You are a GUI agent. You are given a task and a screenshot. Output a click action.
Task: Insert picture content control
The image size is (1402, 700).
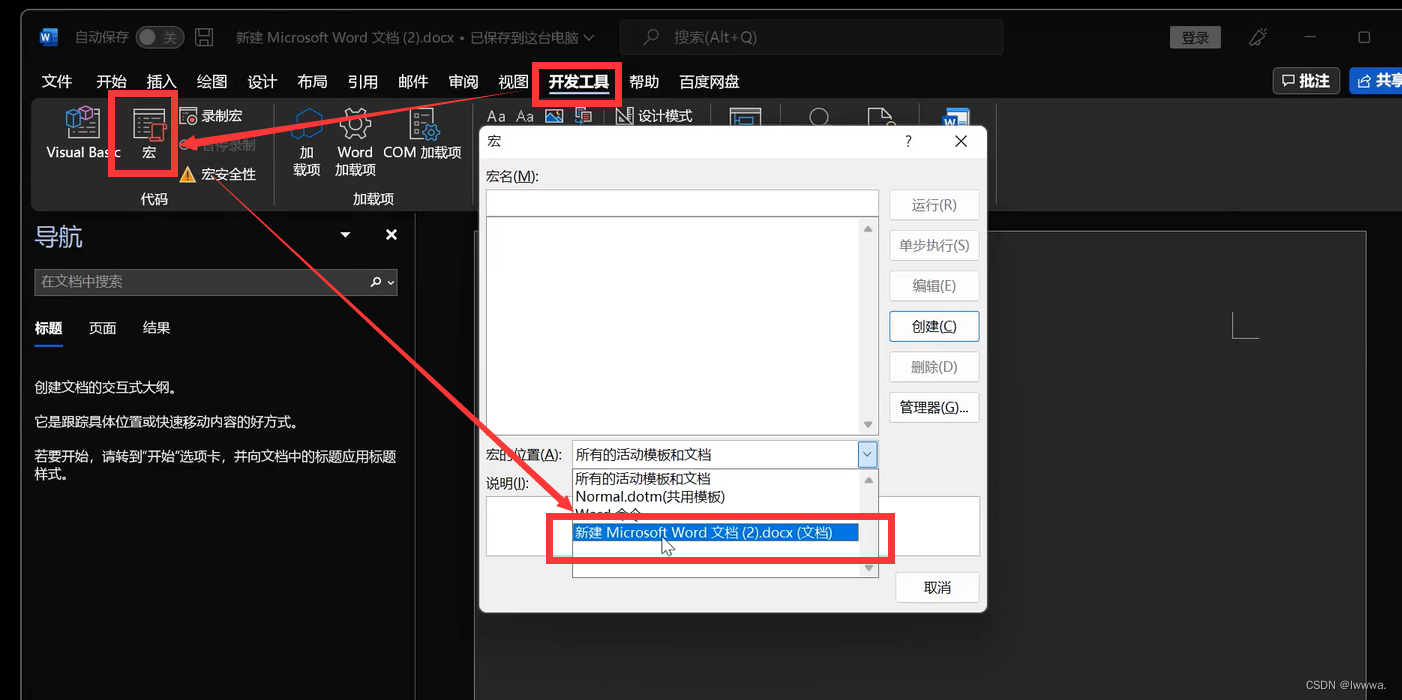click(x=554, y=116)
